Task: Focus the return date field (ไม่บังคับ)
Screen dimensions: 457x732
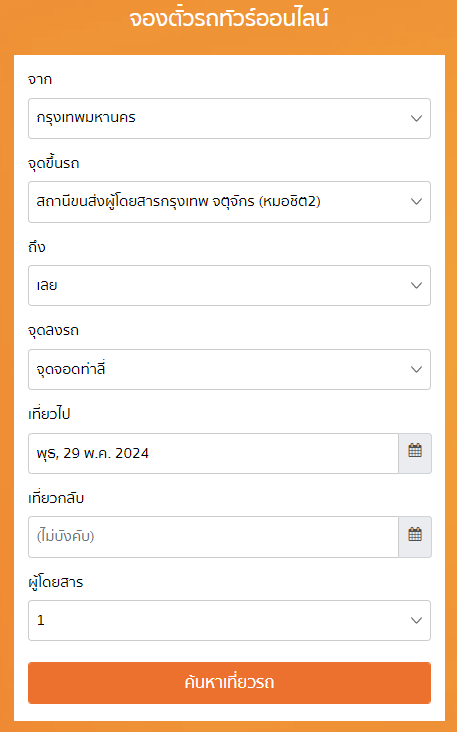Action: point(213,537)
